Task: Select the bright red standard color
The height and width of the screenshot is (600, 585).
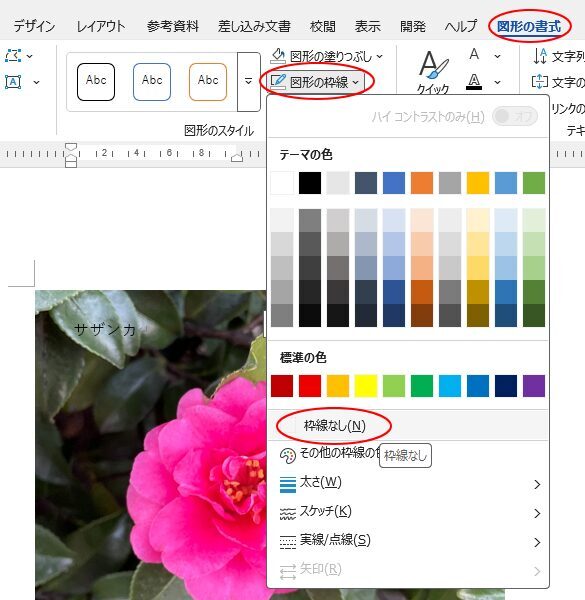Action: pos(310,386)
